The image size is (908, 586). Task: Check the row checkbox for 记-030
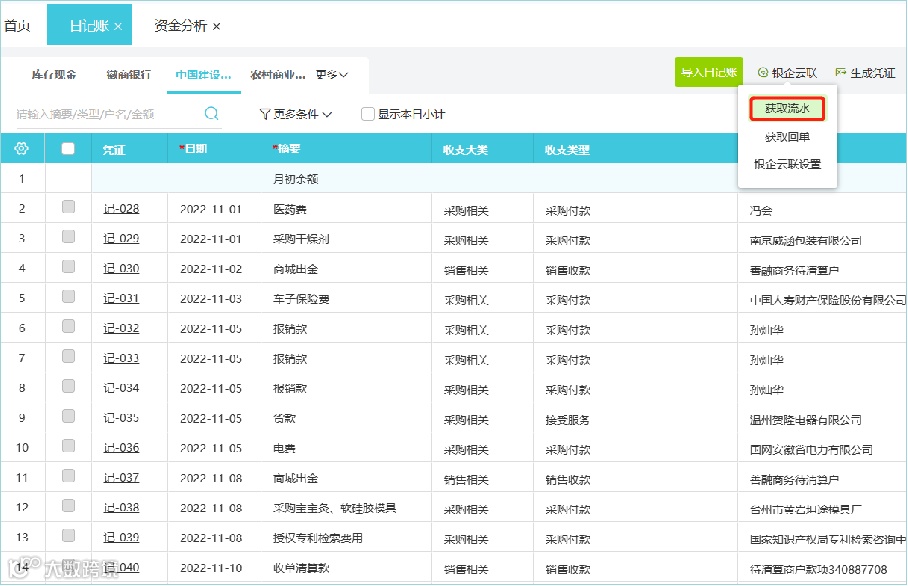68,266
